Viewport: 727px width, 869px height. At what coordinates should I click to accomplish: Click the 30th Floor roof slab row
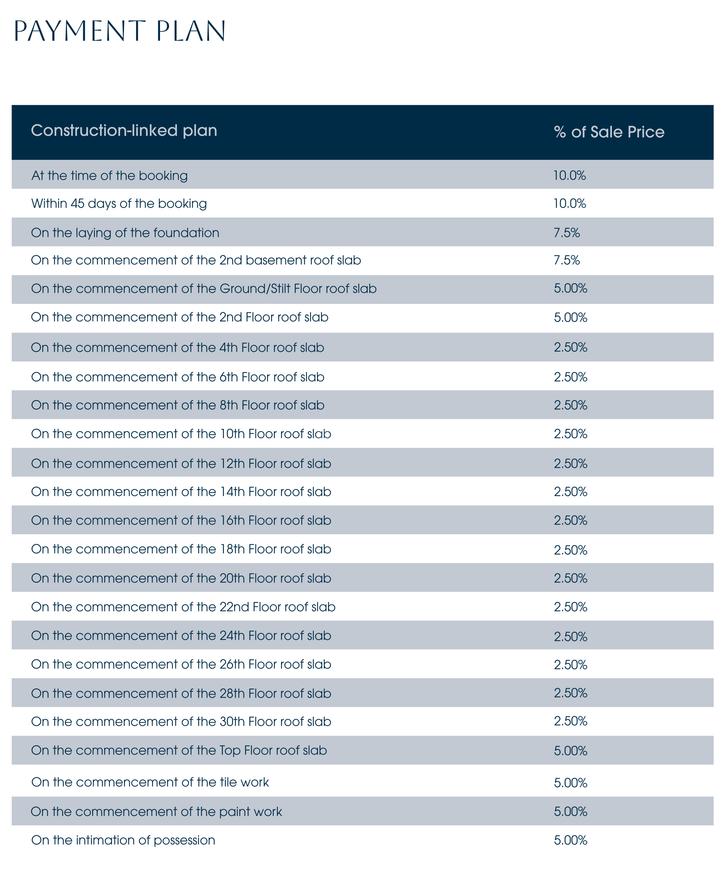[x=181, y=721]
